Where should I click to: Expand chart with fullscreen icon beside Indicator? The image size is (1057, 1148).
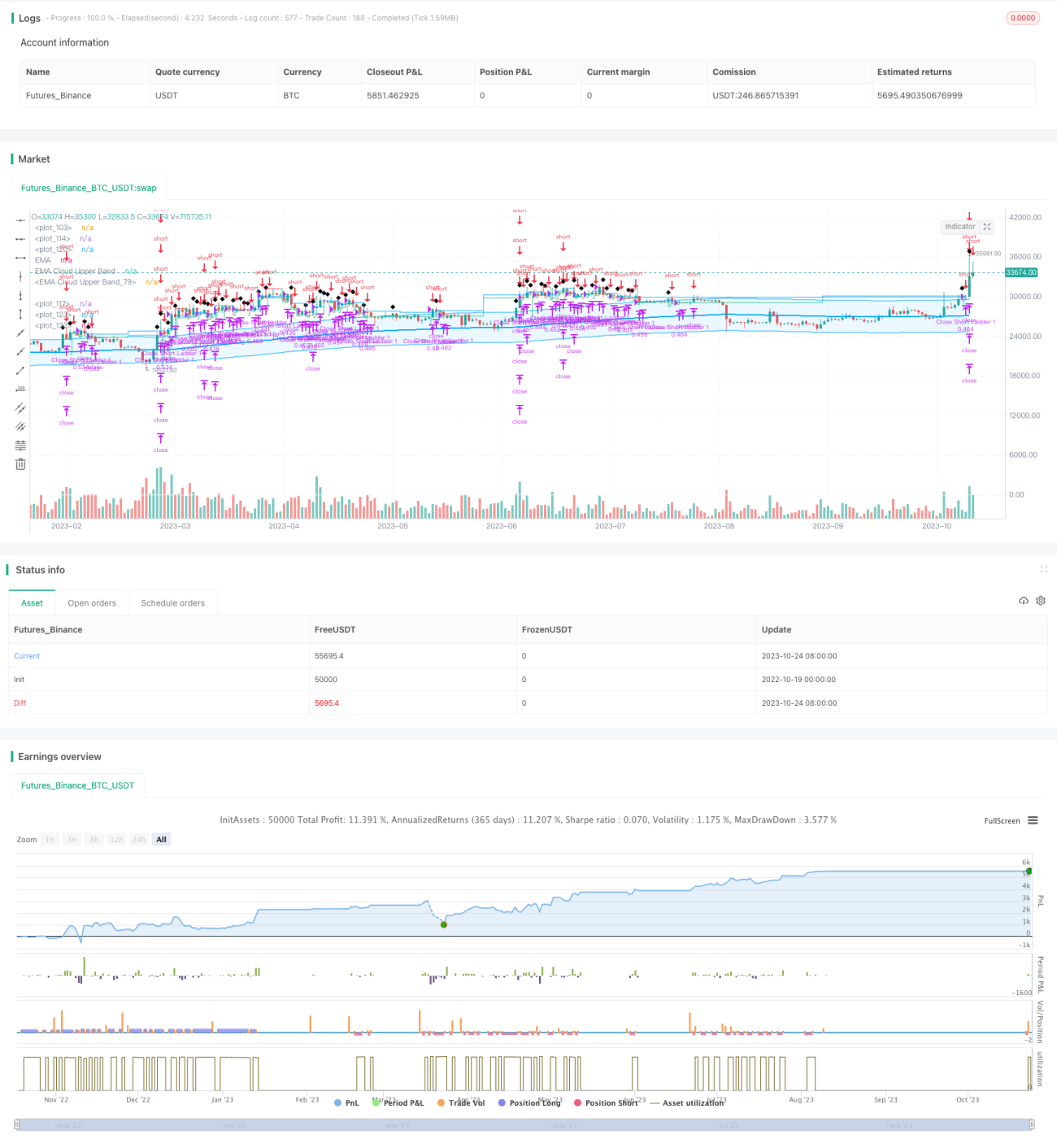point(987,227)
